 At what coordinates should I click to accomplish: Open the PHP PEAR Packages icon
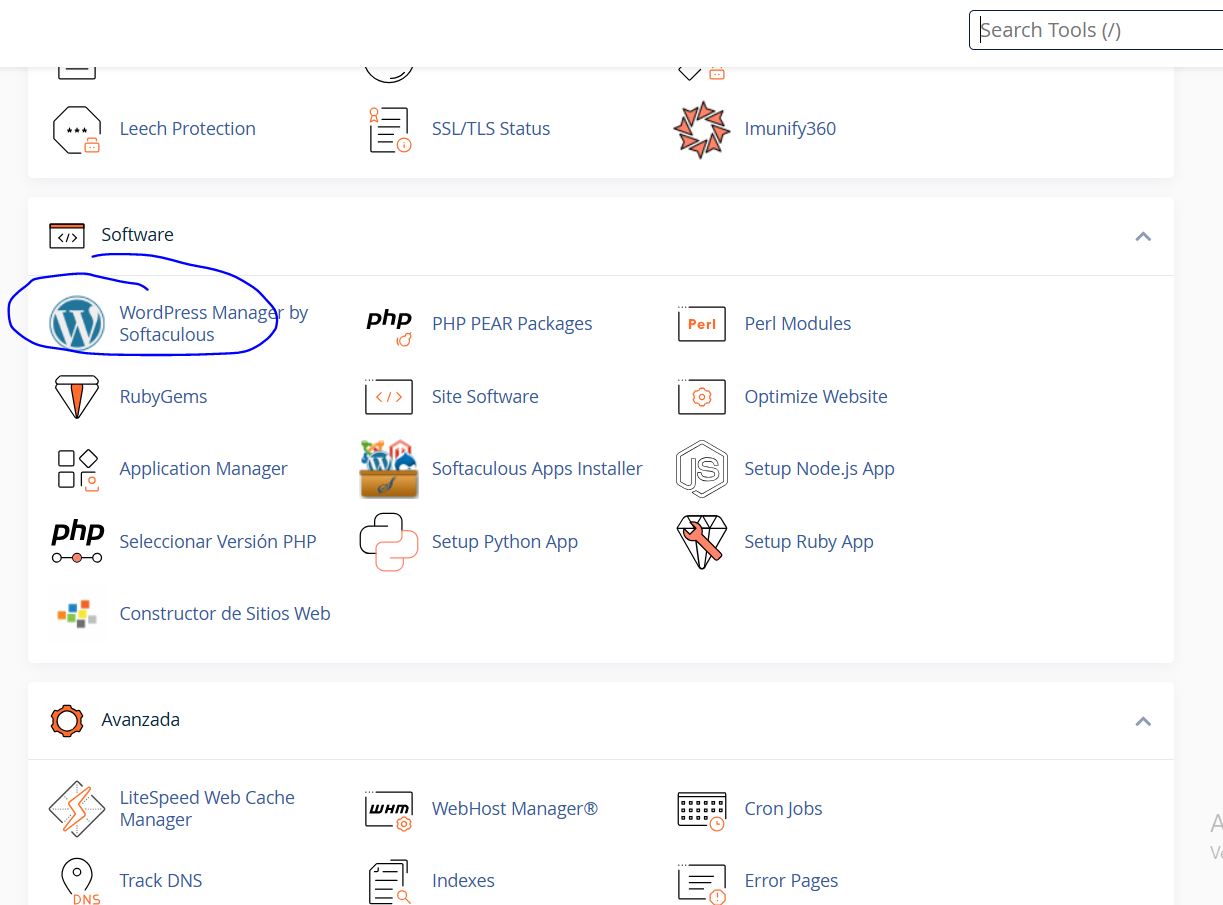[389, 324]
